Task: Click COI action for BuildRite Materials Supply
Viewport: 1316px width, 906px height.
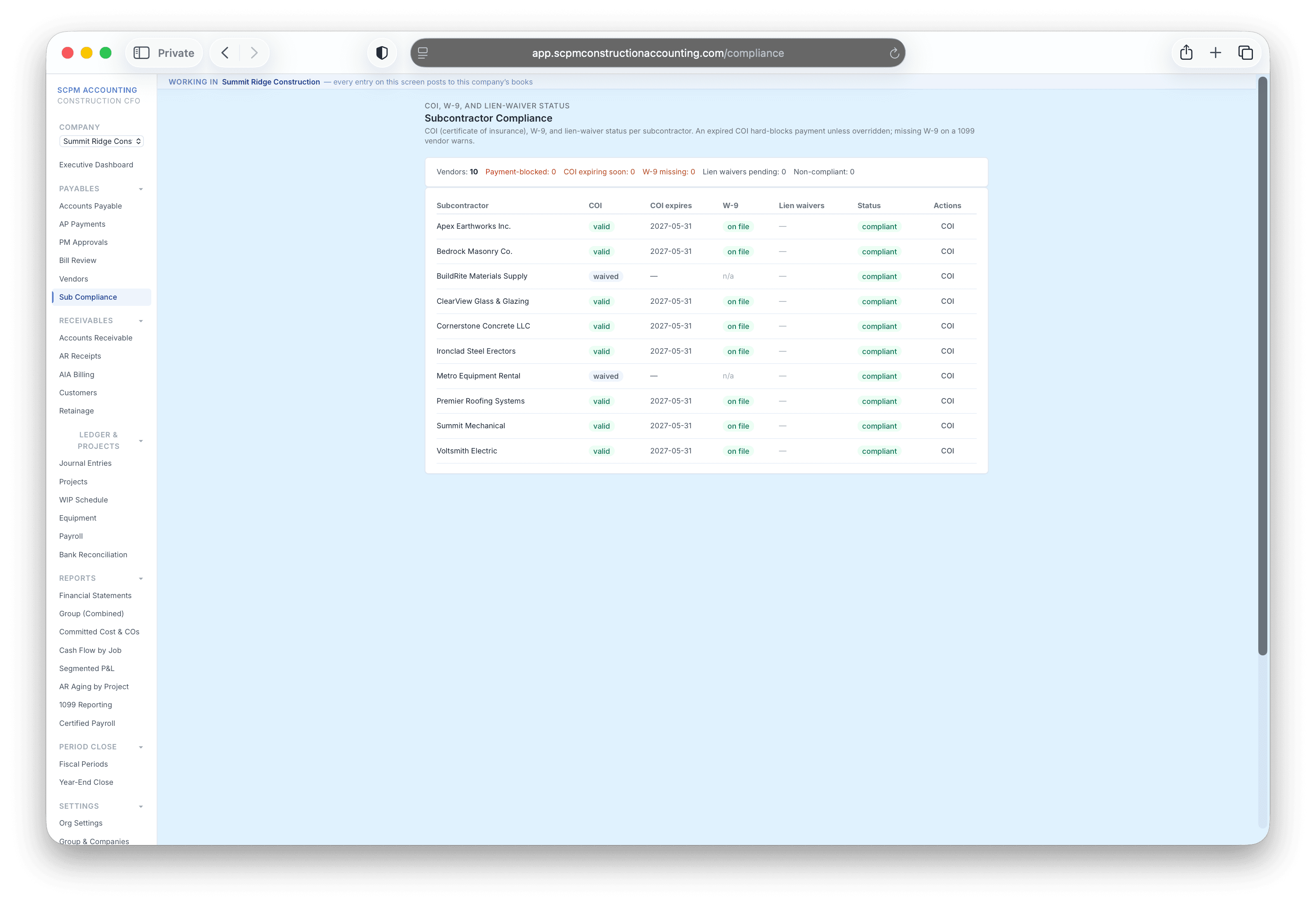Action: (947, 277)
